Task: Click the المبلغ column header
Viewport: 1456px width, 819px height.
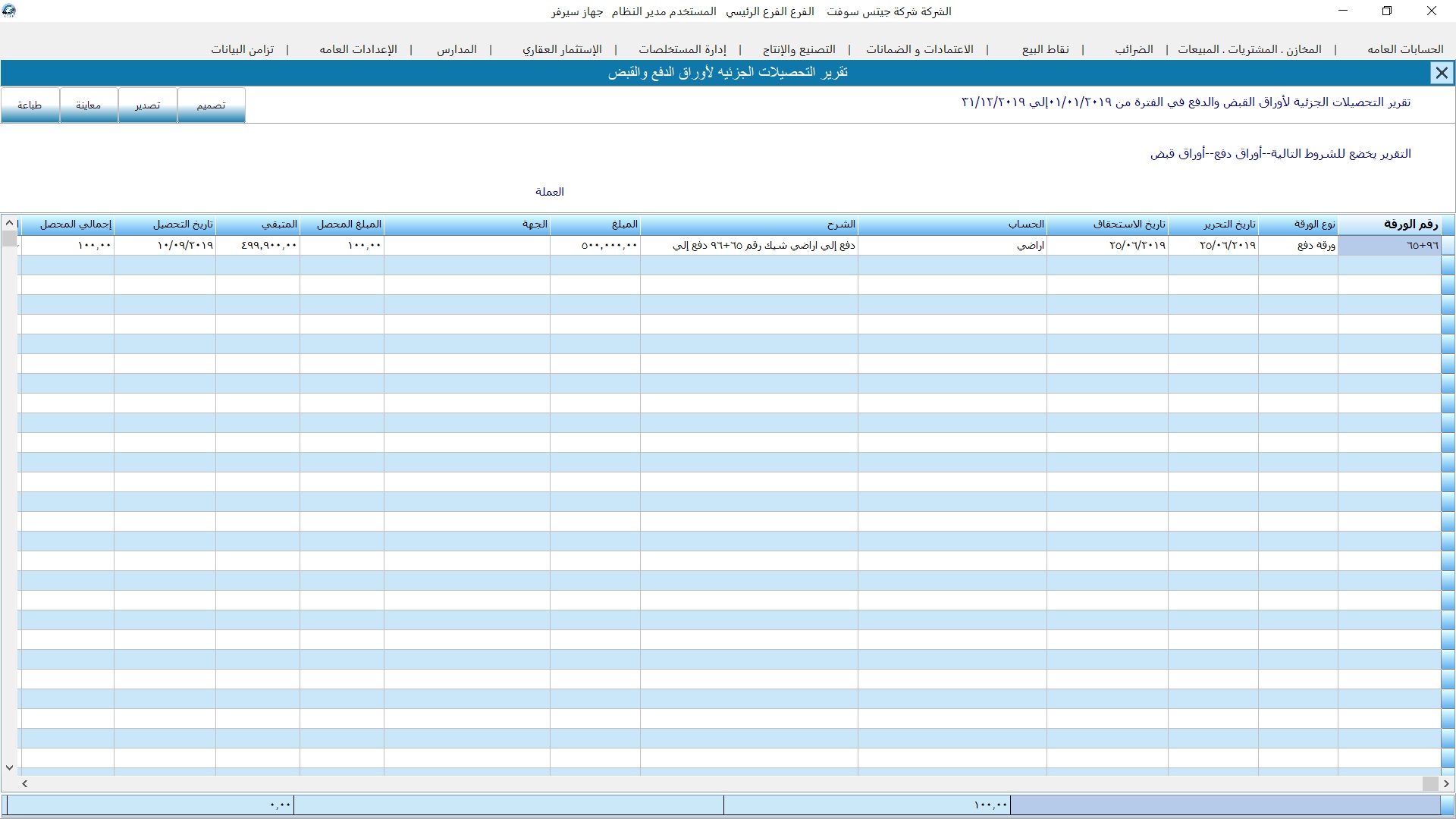Action: pyautogui.click(x=595, y=224)
